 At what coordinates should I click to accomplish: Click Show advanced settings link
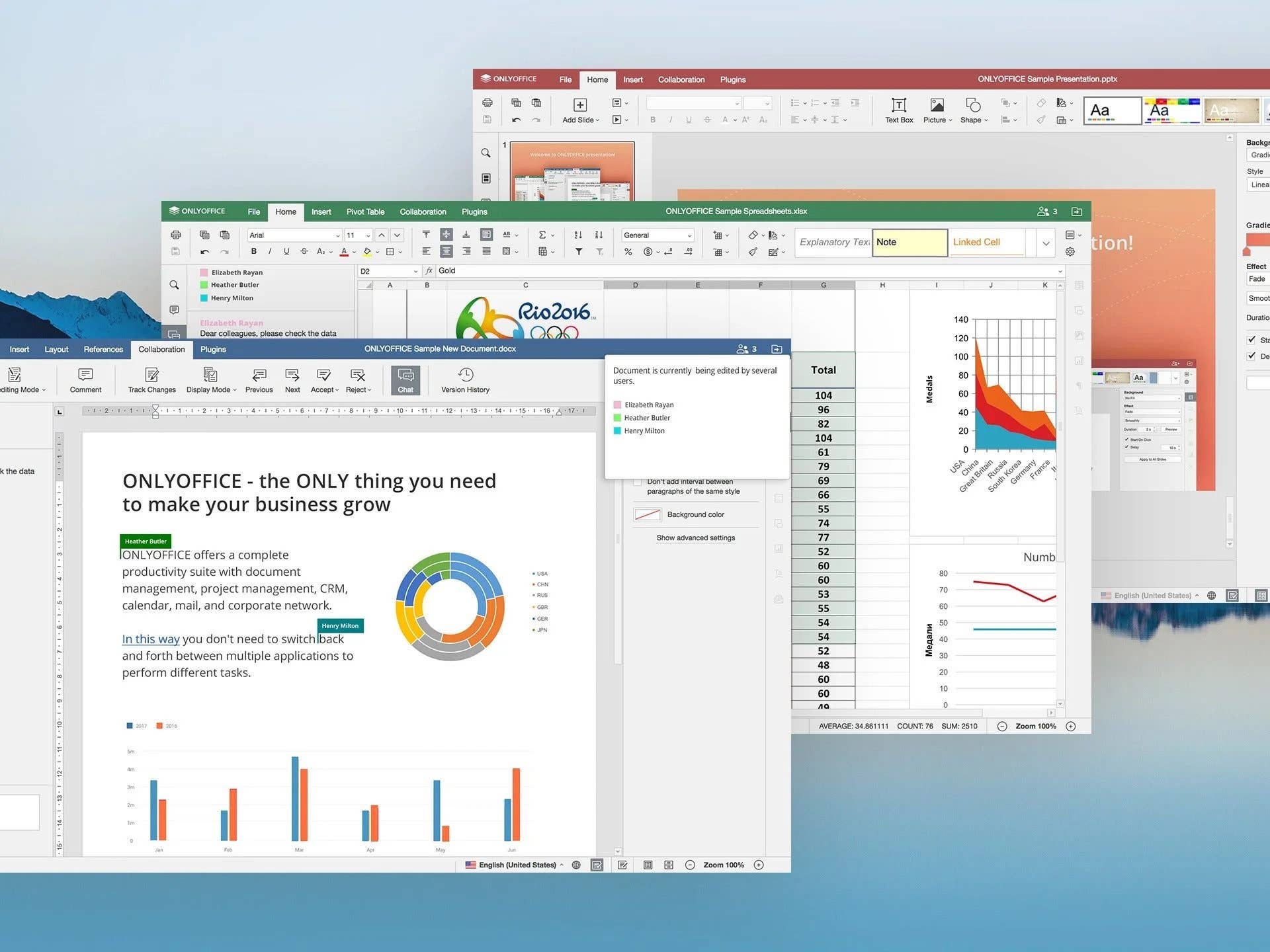695,537
